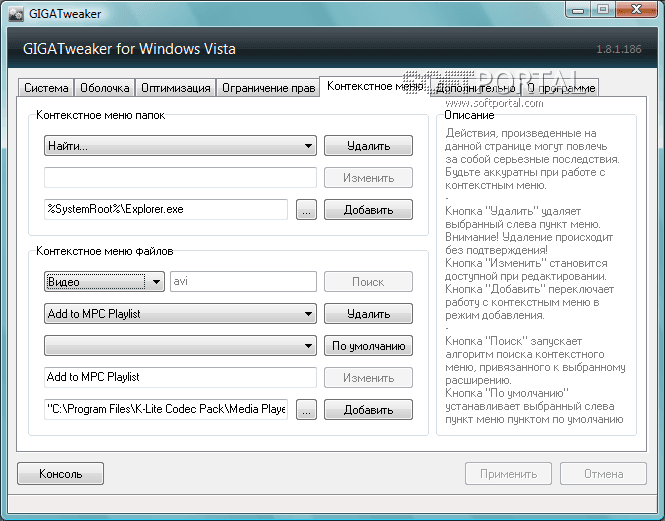
Task: Minimize the GIGATweaker window
Action: (578, 10)
